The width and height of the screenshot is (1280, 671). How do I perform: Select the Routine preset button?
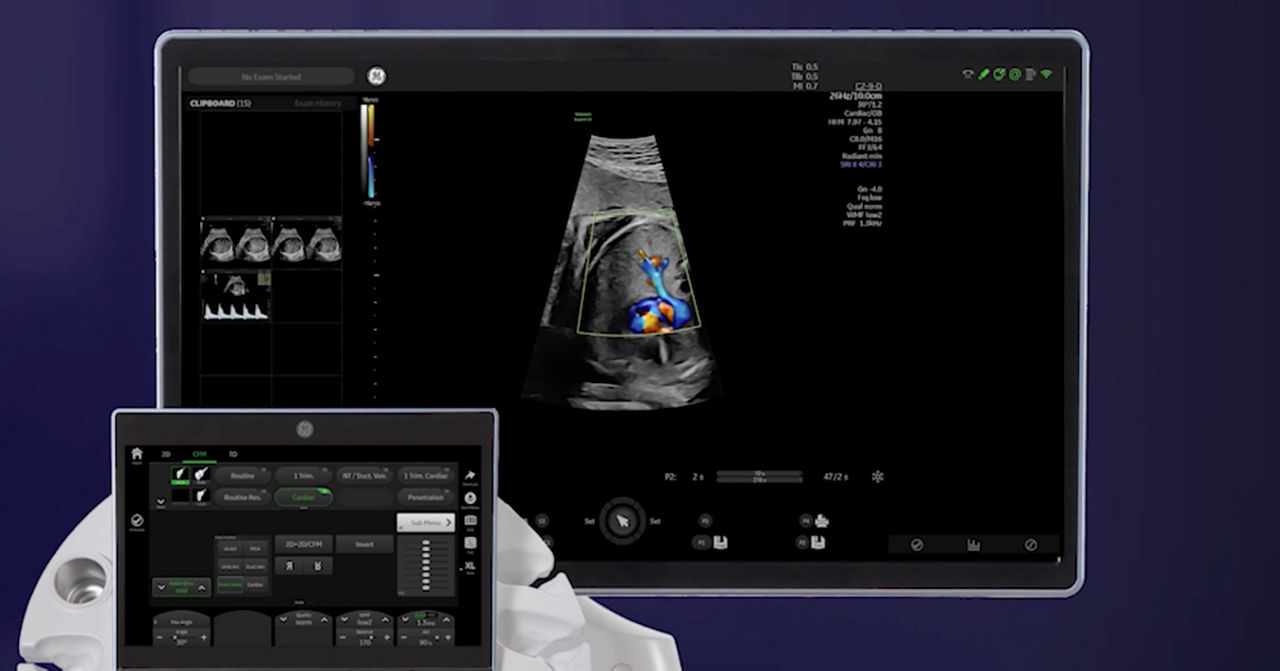[242, 475]
